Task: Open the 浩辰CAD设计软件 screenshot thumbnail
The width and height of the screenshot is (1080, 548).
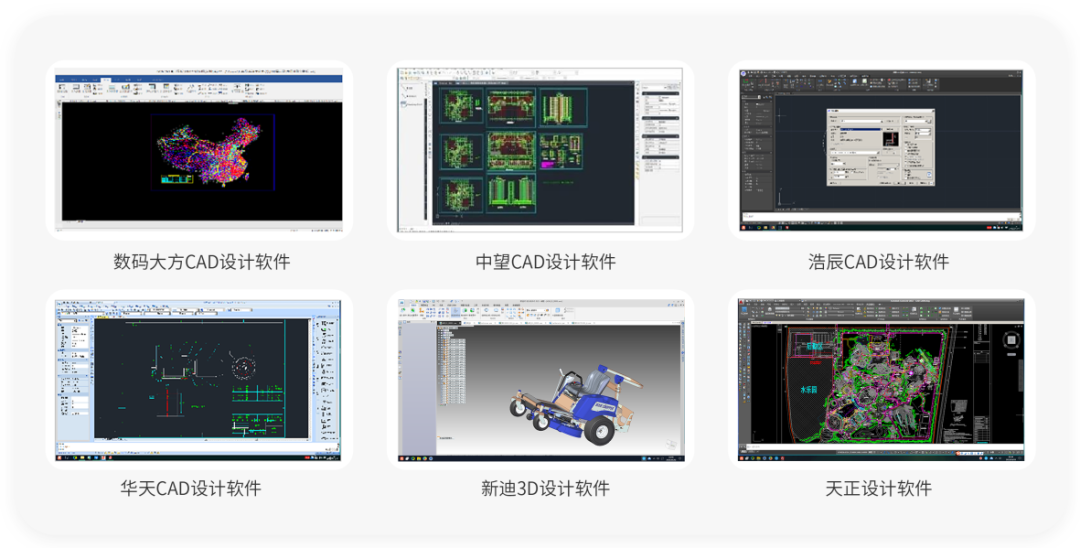Action: click(x=882, y=149)
